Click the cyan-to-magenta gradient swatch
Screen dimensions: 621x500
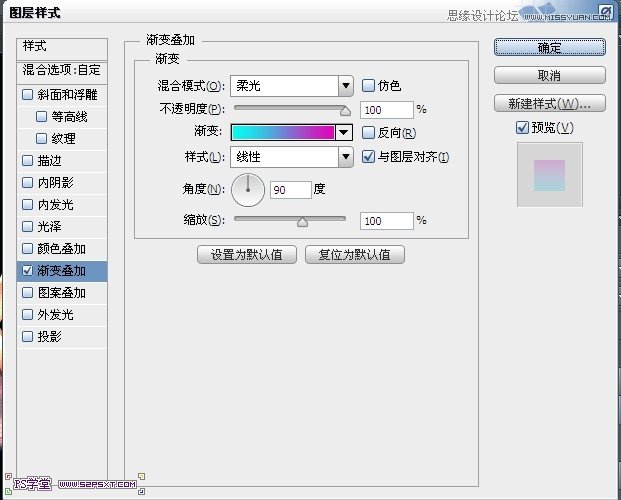pos(283,133)
